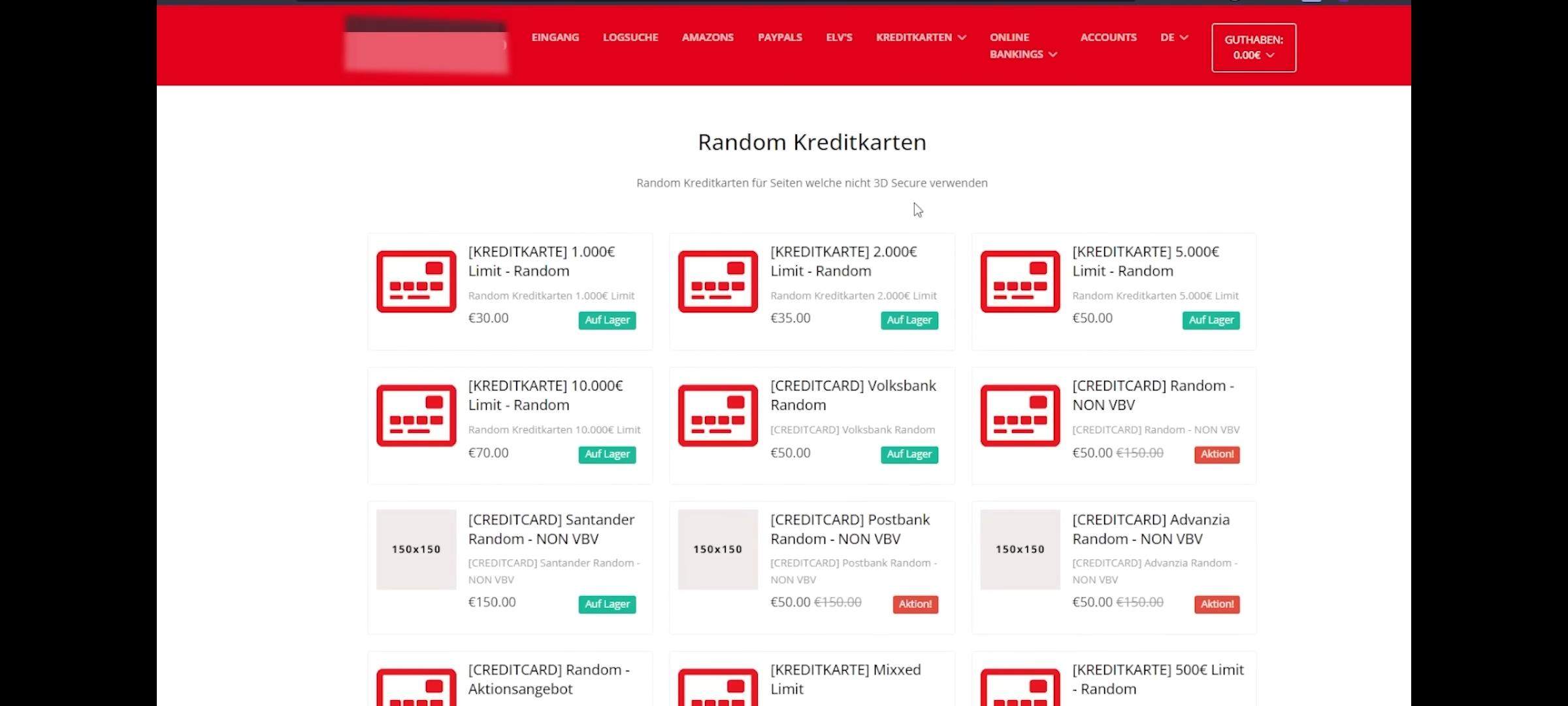This screenshot has height=706, width=1568.
Task: Go to the PAYPALS section
Action: click(x=779, y=37)
